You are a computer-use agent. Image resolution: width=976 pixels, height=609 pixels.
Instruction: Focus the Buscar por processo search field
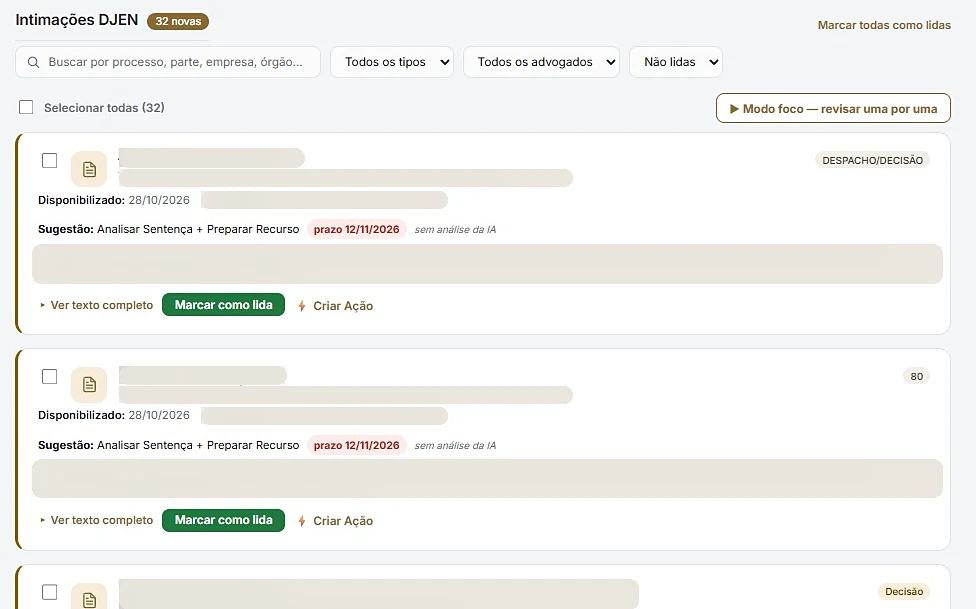click(x=168, y=62)
